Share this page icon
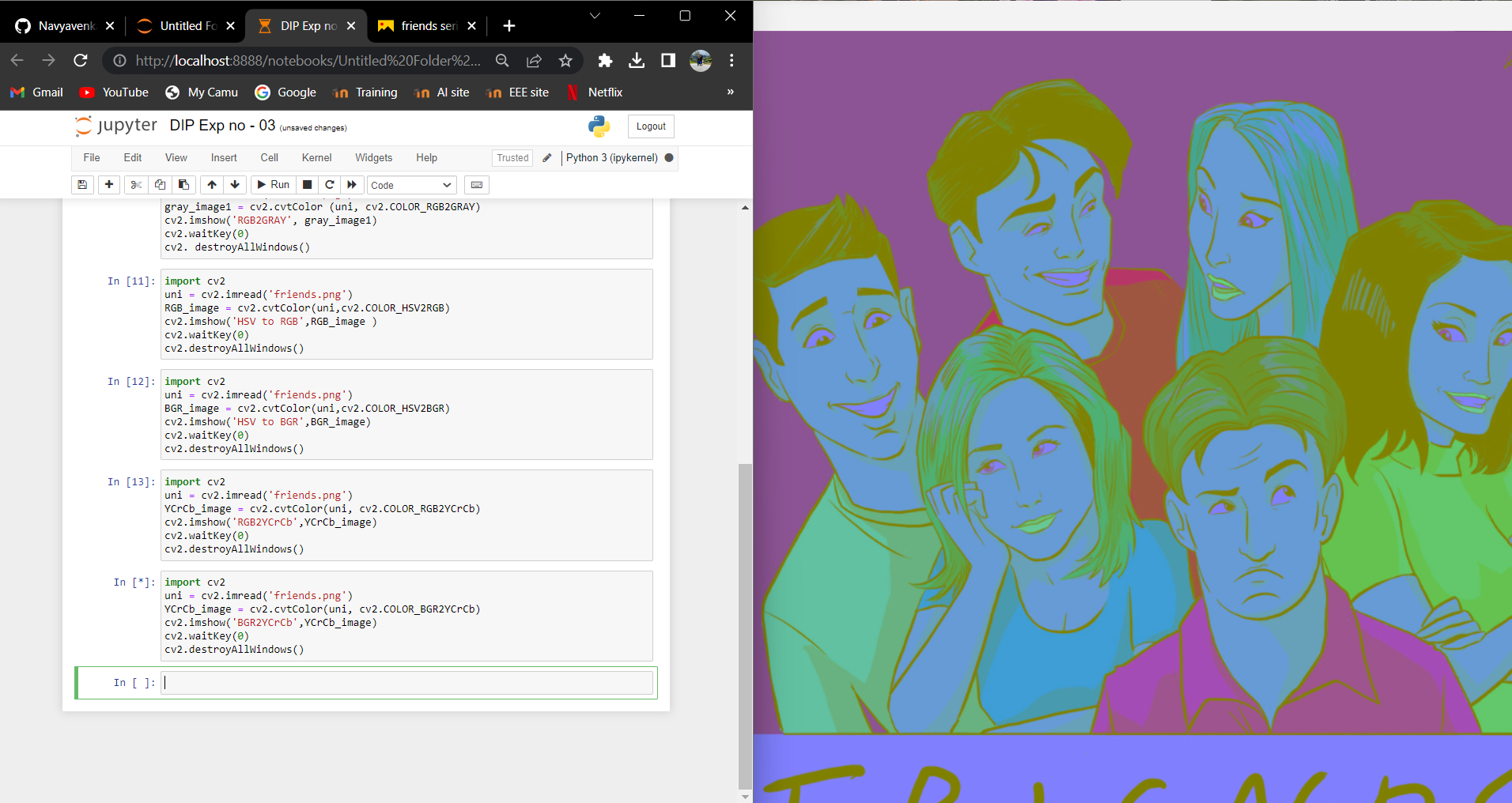Screen dimensions: 1512x803 click(534, 61)
